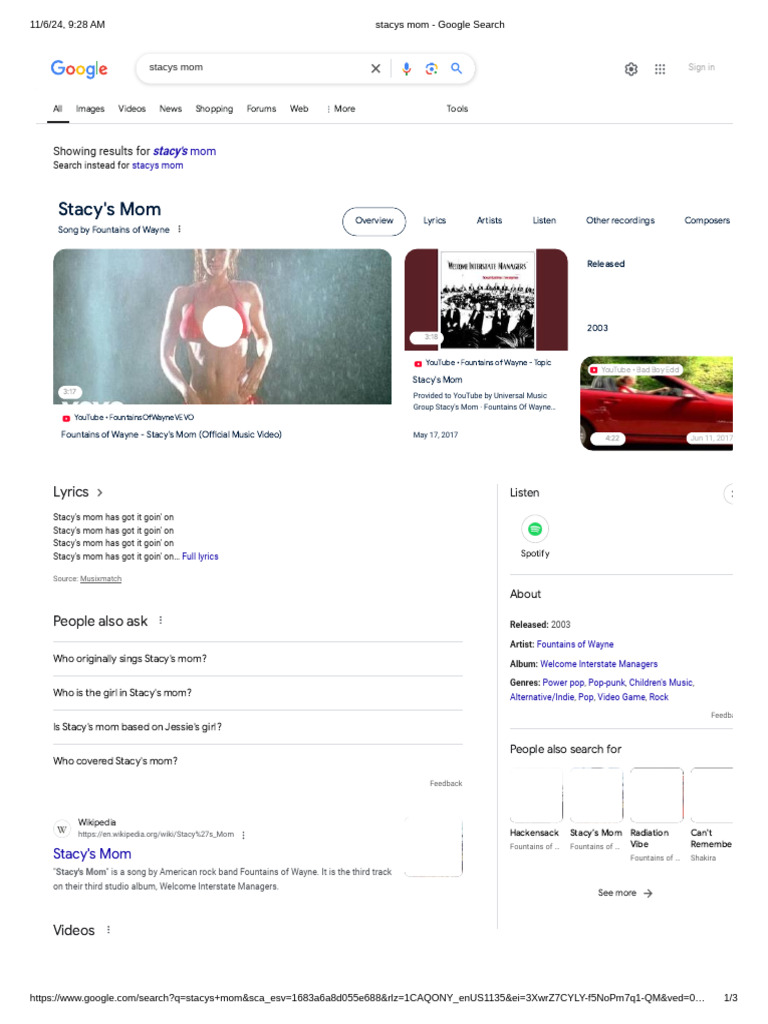Play the official music video thumbnail
The height and width of the screenshot is (1024, 768).
coord(222,327)
